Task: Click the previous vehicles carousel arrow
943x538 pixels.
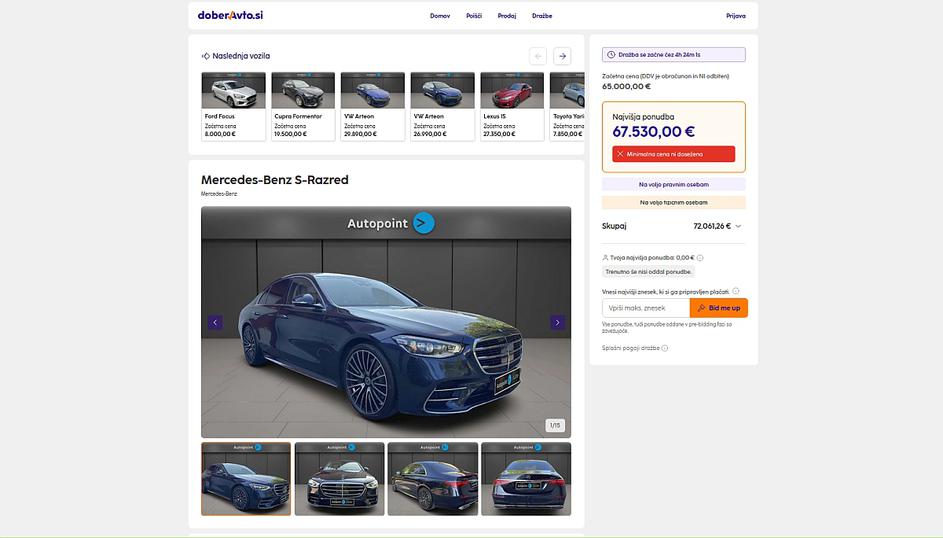Action: [x=538, y=56]
